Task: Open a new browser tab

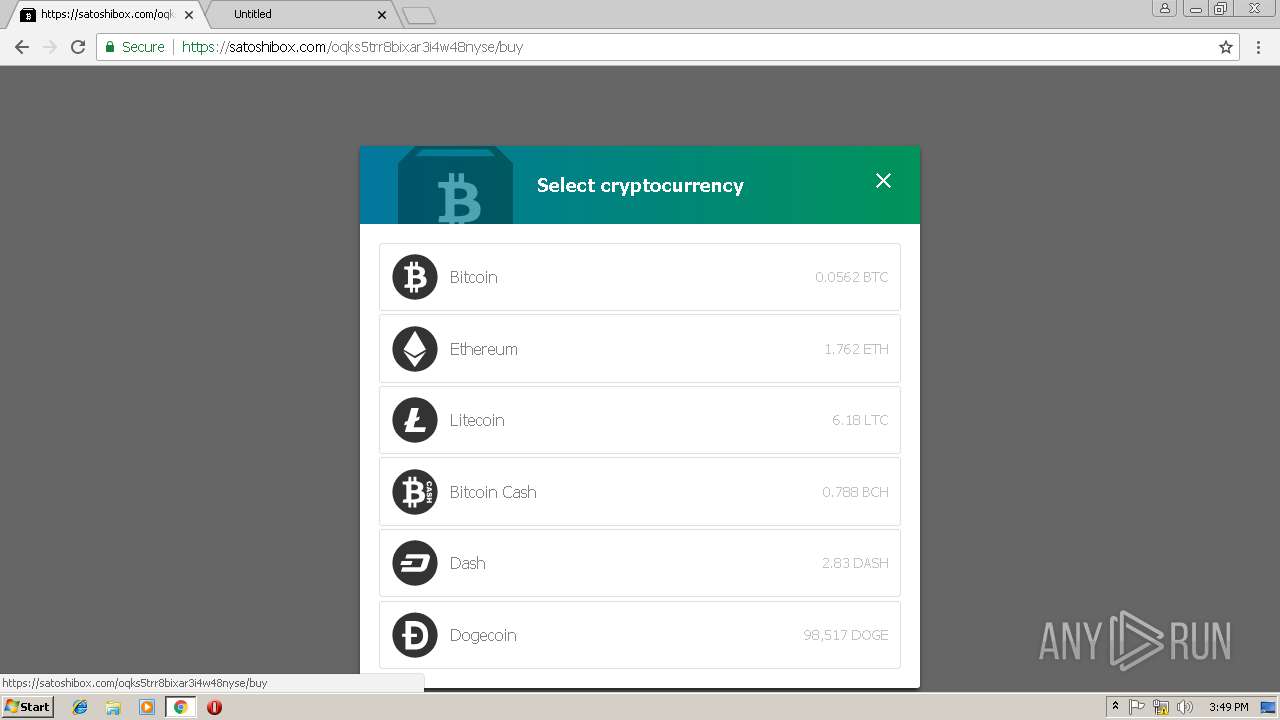Action: [x=419, y=15]
